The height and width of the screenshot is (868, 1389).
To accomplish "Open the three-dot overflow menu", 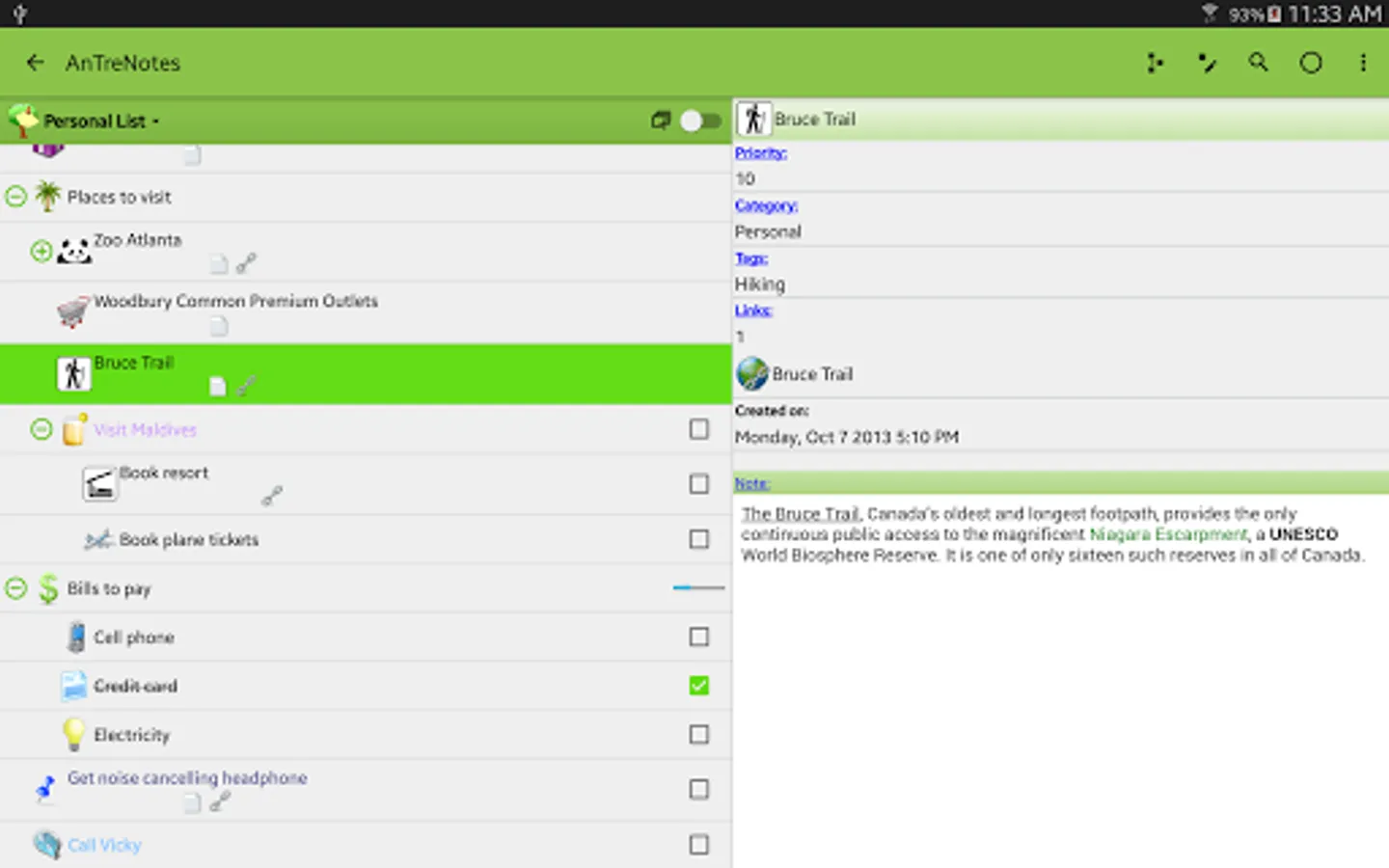I will point(1363,64).
